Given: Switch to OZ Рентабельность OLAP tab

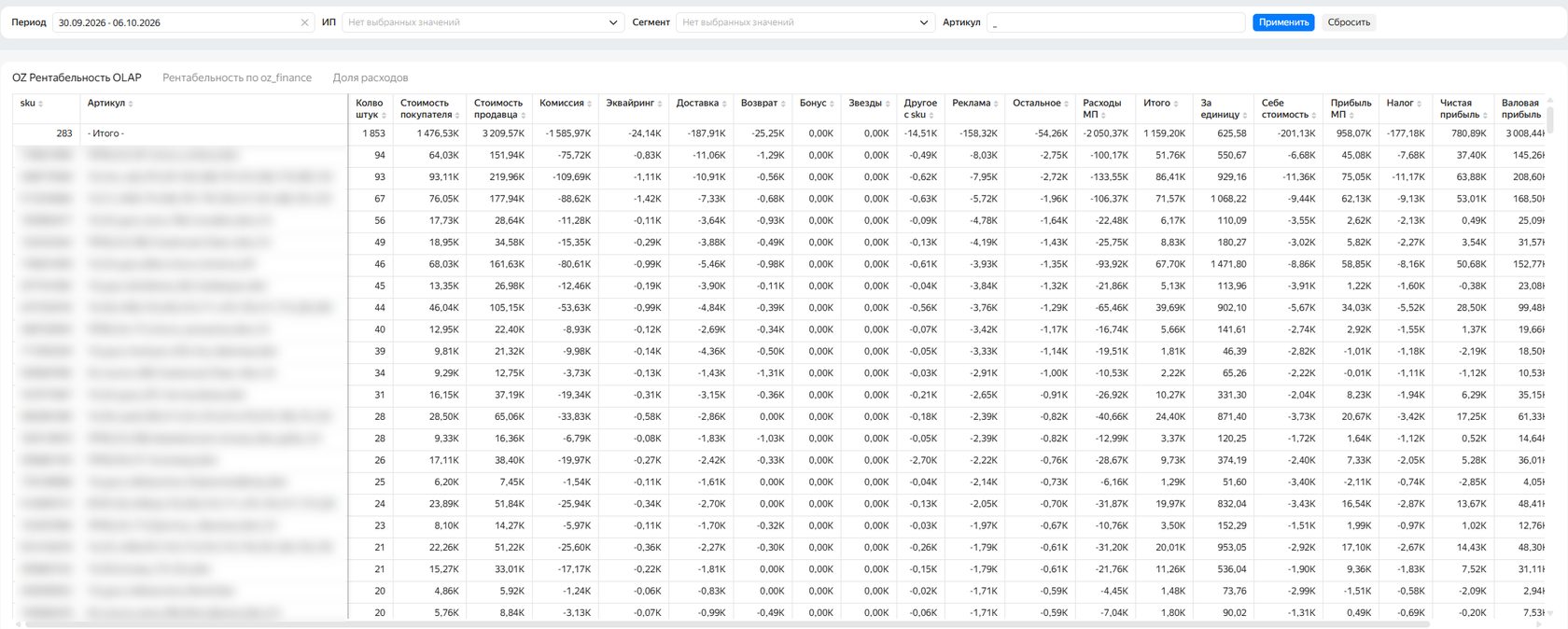Looking at the screenshot, I should pos(77,77).
